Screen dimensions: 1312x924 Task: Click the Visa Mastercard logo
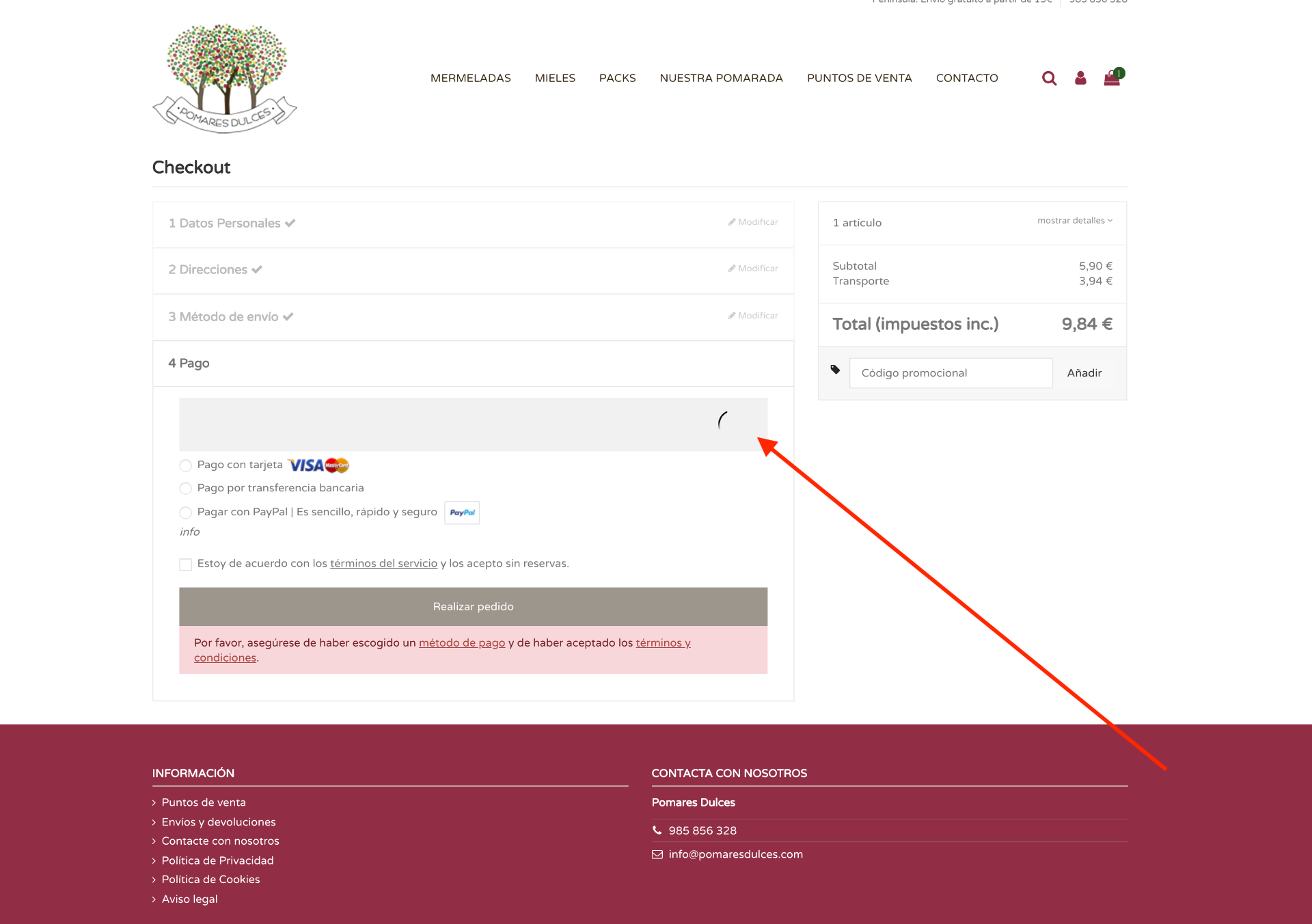click(318, 465)
